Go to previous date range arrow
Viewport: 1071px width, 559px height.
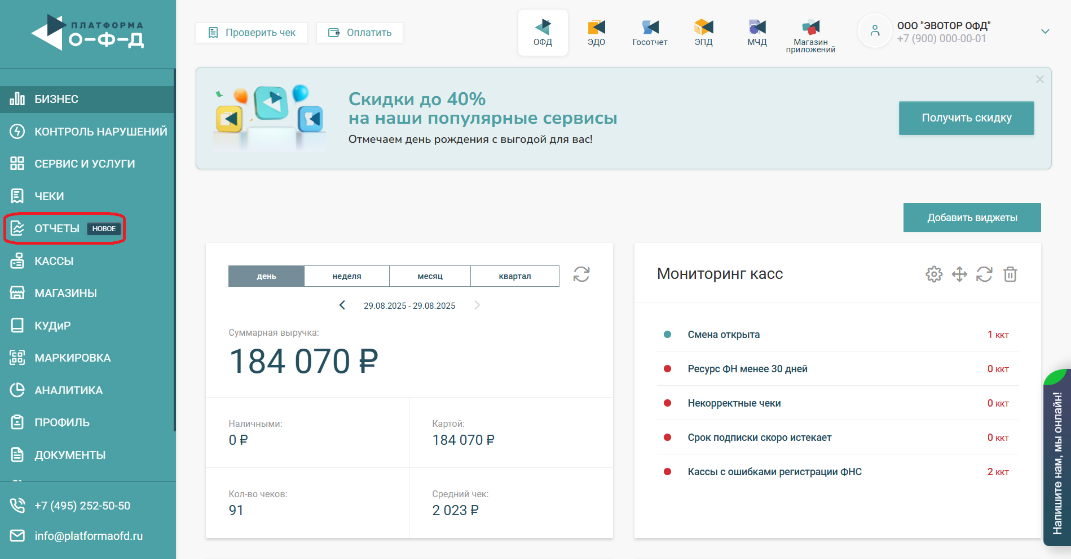[342, 305]
